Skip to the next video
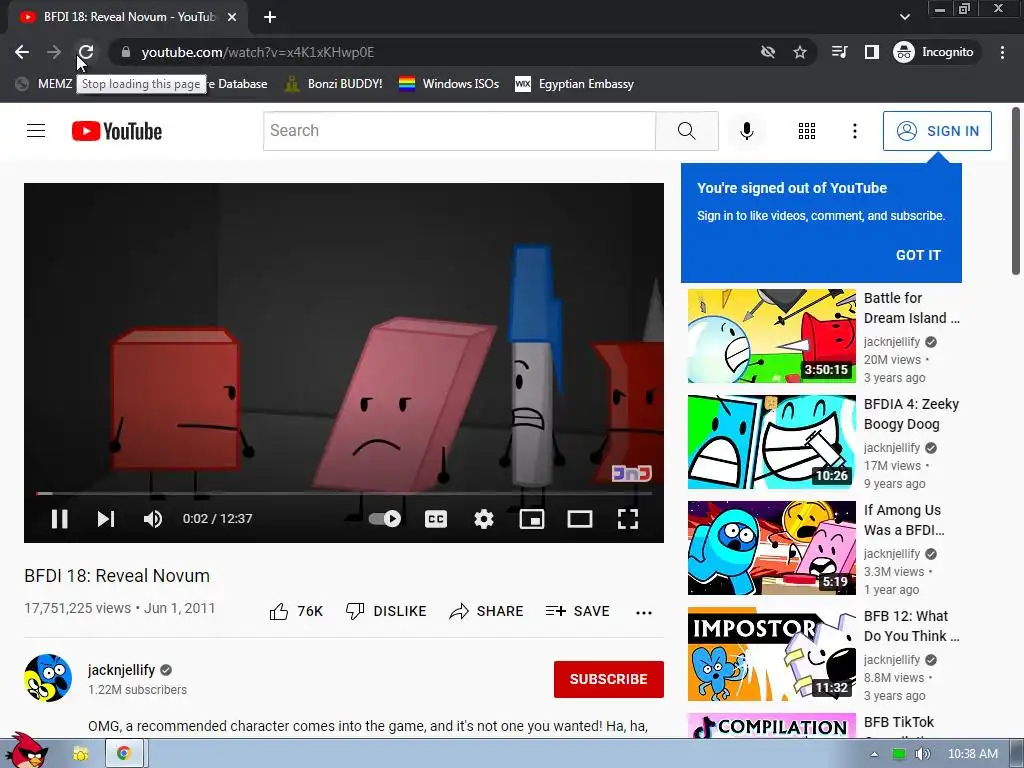Screen dimensions: 1024x768 106,519
